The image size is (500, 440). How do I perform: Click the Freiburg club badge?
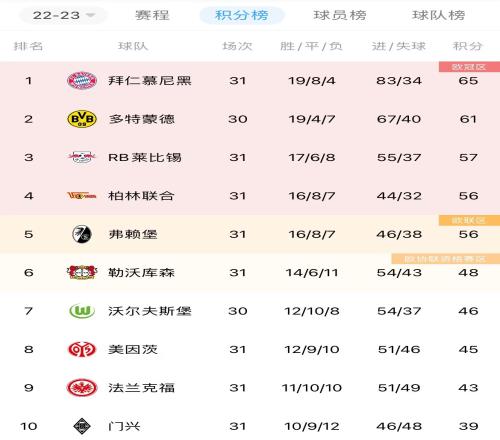coord(82,234)
